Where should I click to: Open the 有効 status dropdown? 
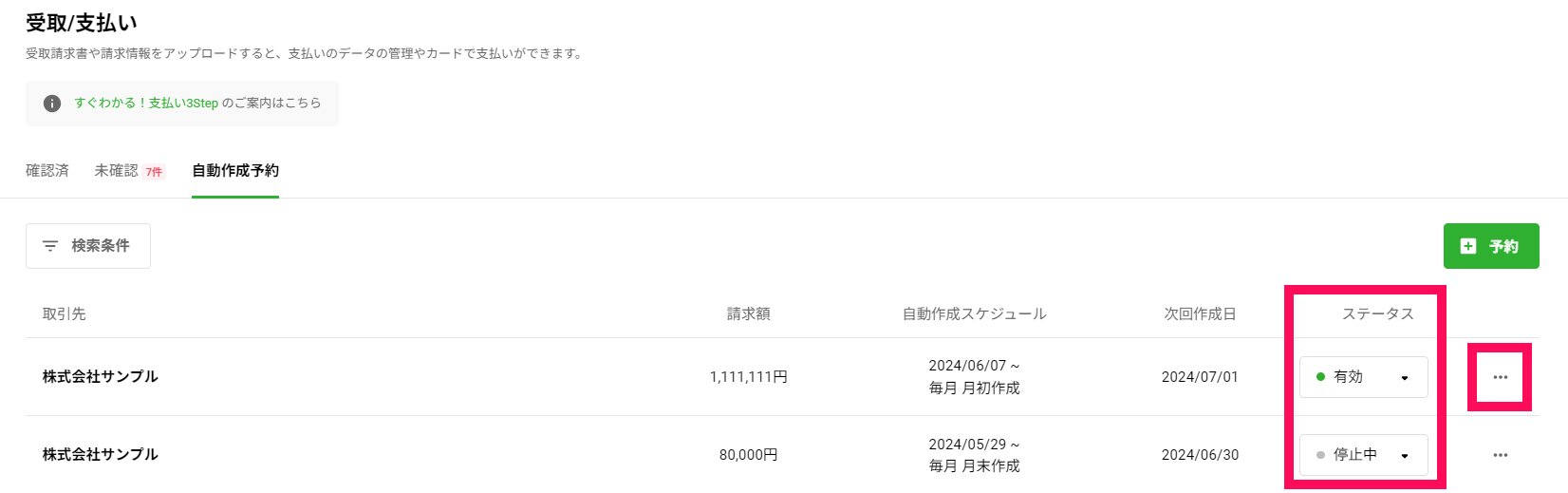(1364, 377)
